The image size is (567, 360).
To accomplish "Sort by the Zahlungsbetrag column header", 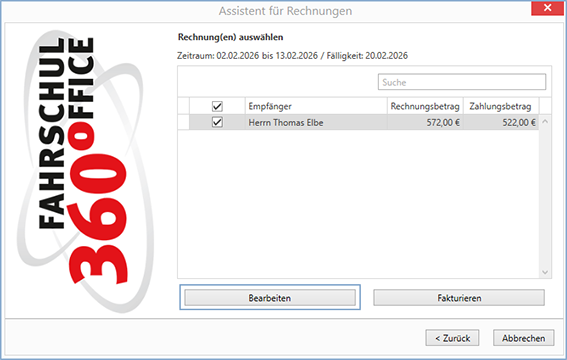I will pos(501,106).
